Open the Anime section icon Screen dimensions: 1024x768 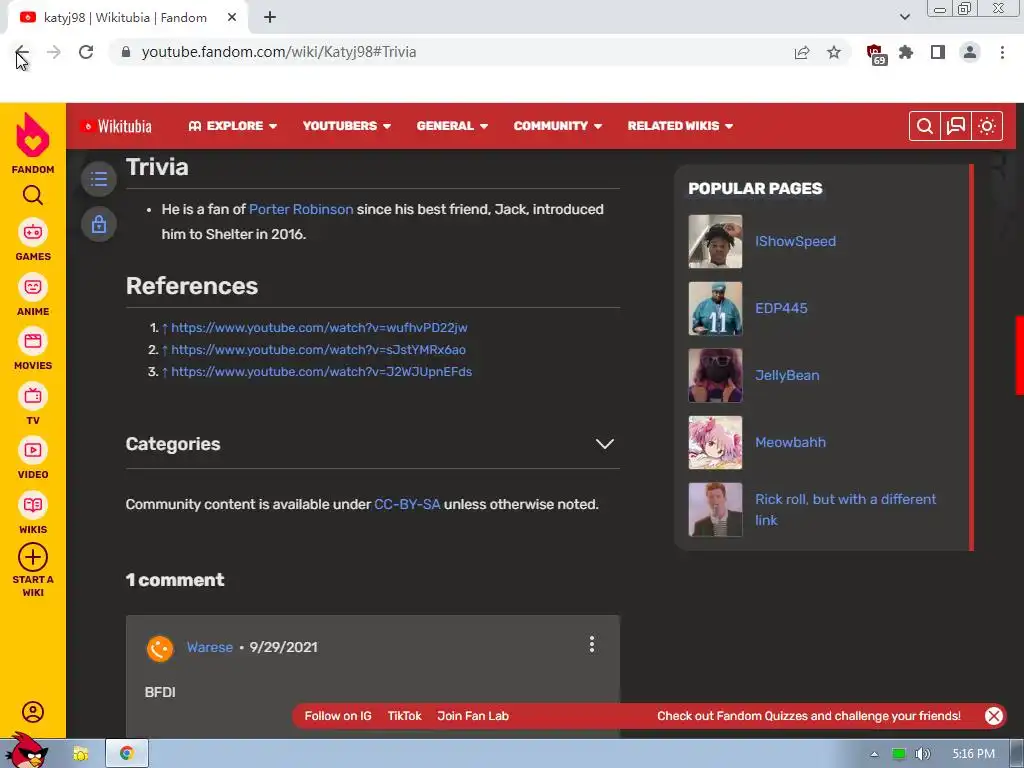33,287
